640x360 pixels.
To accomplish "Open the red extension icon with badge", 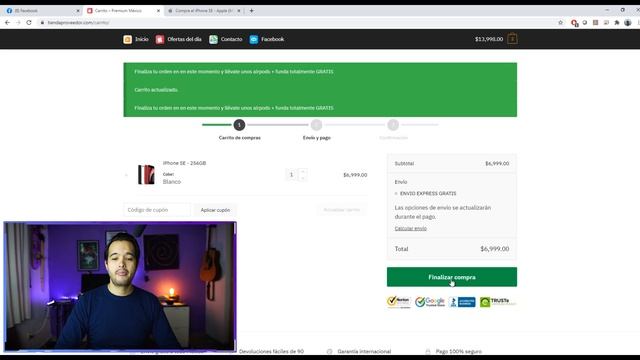I will point(574,23).
